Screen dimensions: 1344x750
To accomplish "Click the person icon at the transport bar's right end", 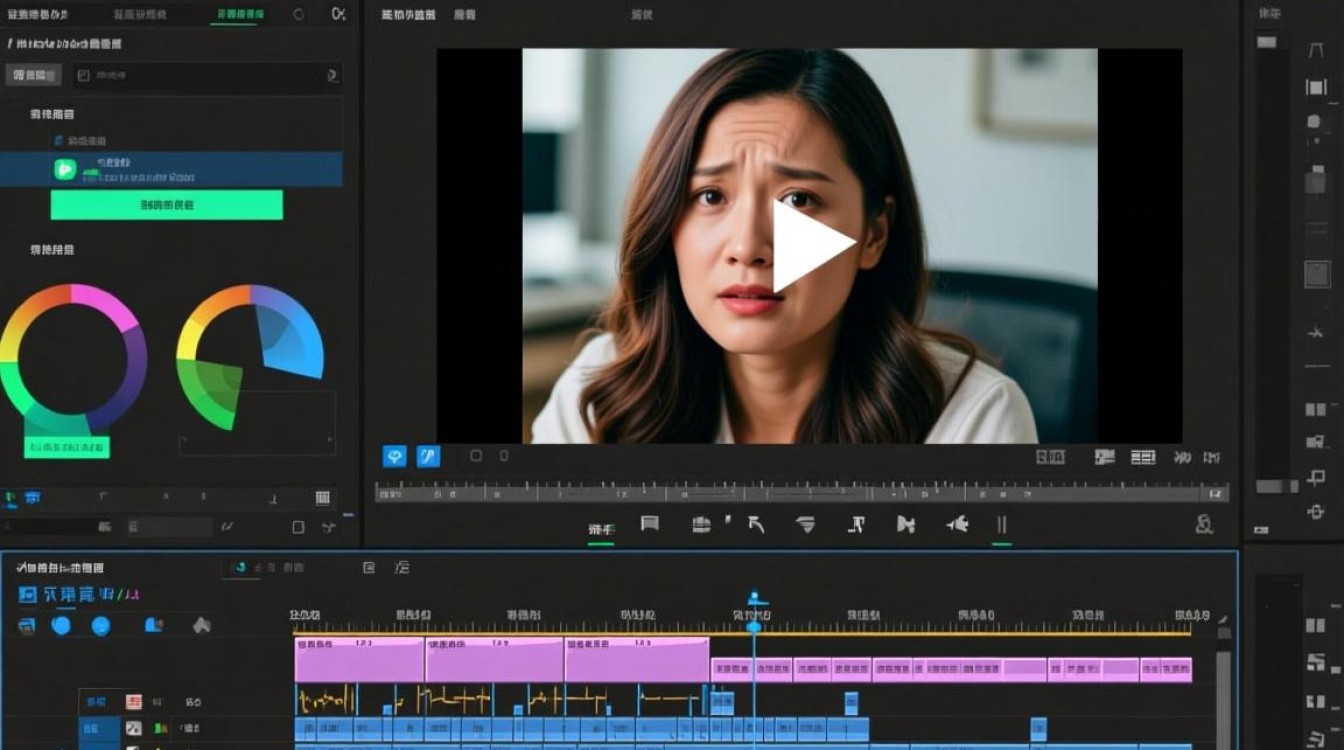I will click(1204, 524).
